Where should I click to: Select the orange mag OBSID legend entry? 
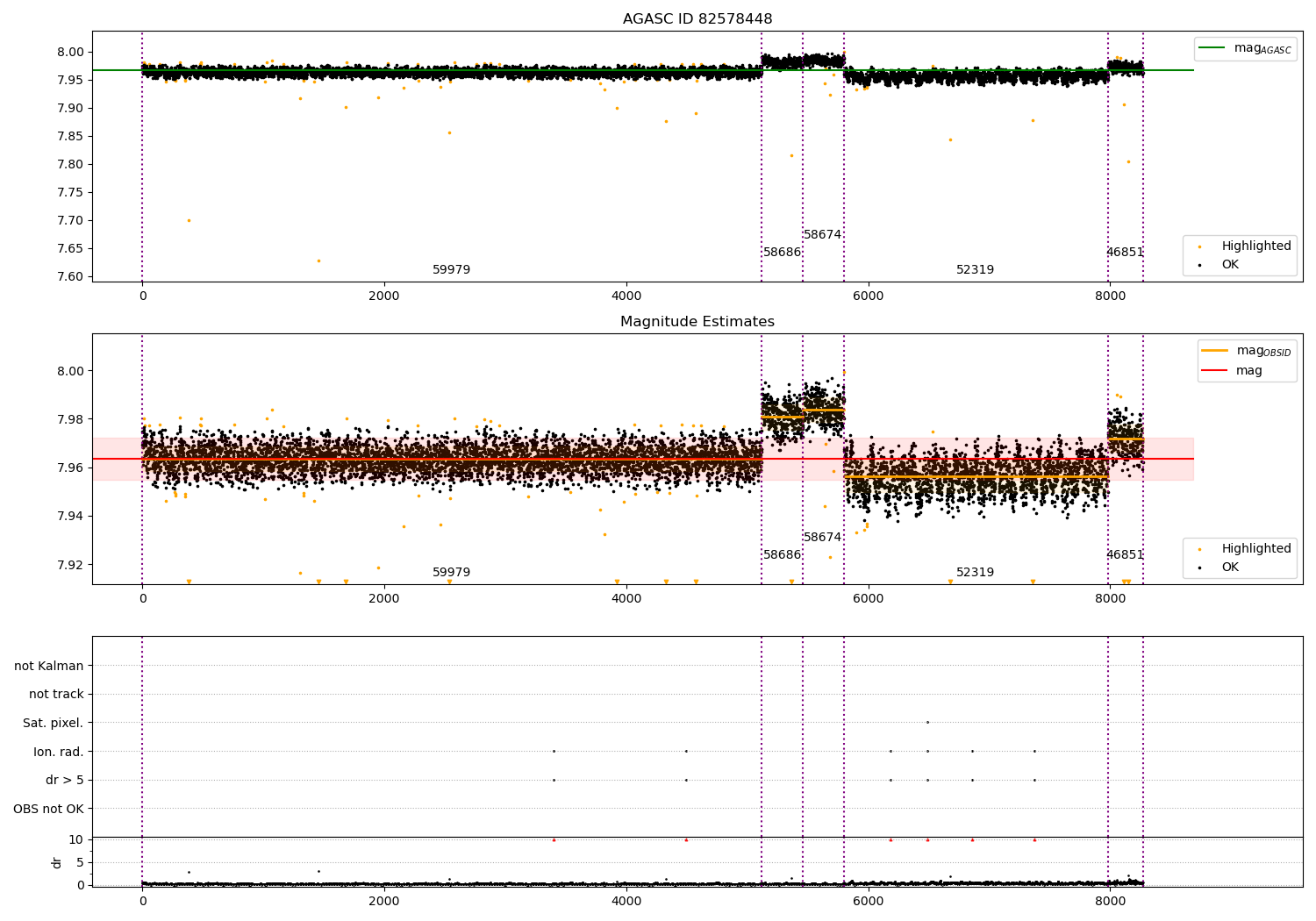(1247, 351)
